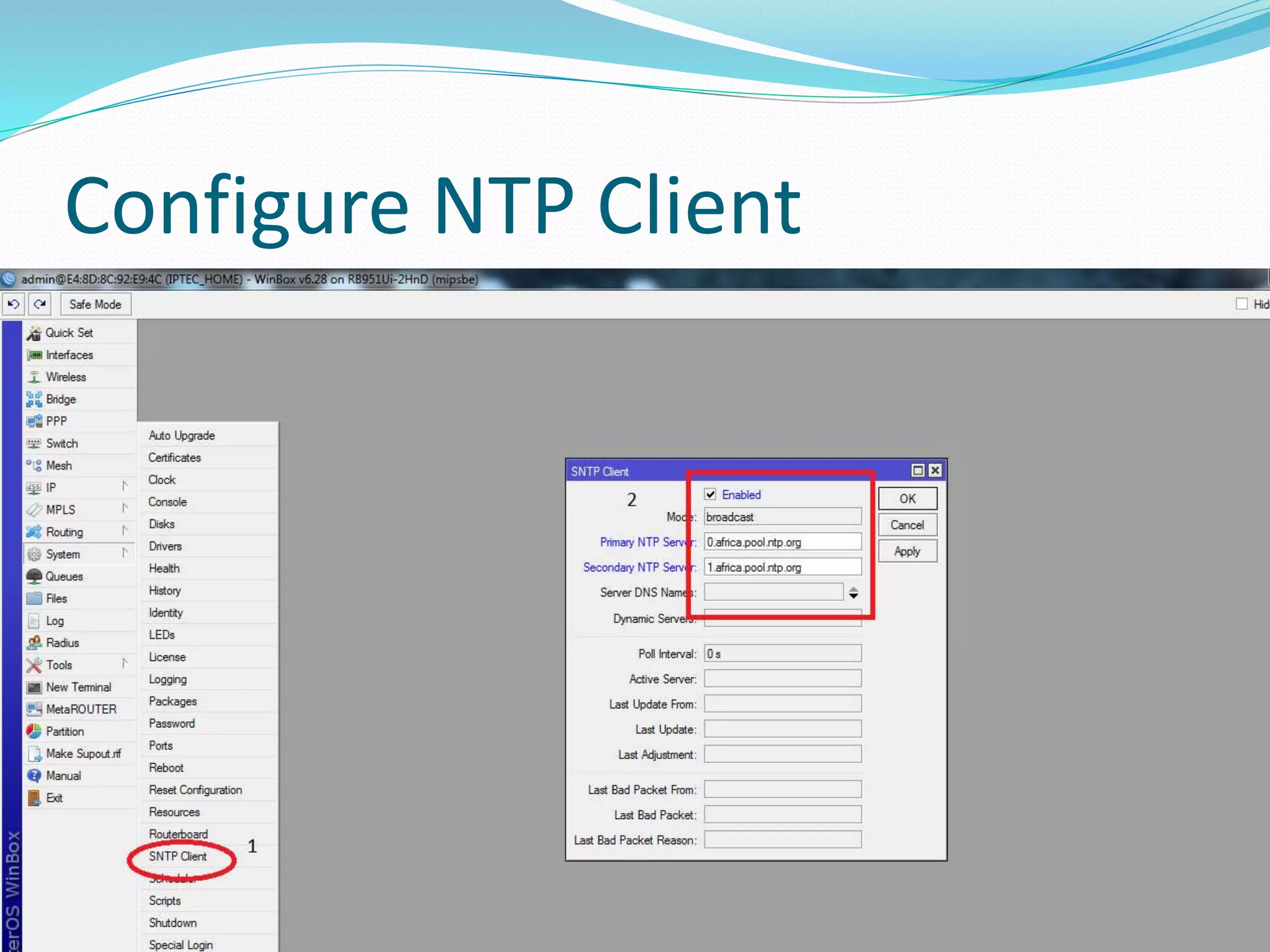Click the System gear icon
This screenshot has height=952, width=1270.
(34, 554)
